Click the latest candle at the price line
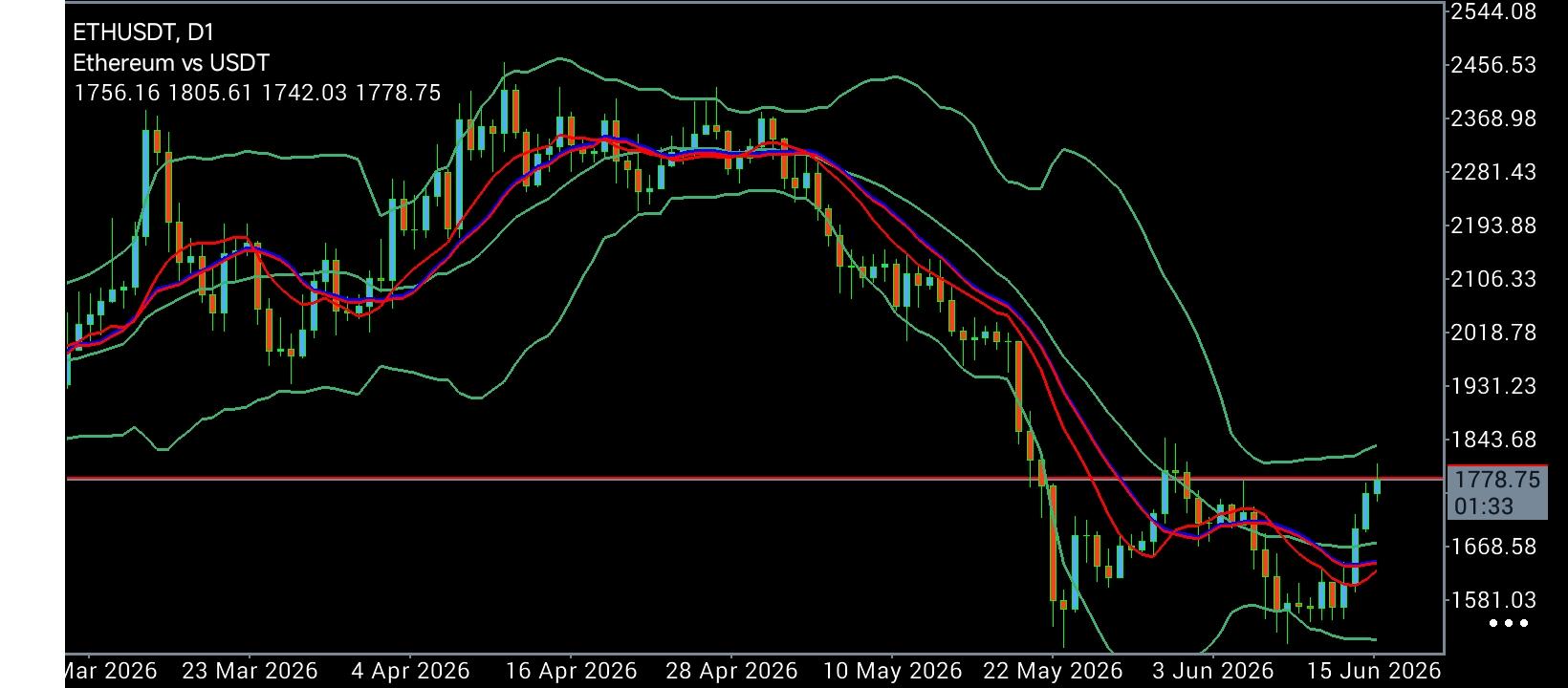Screen dimensions: 1568x688 click(x=1378, y=483)
